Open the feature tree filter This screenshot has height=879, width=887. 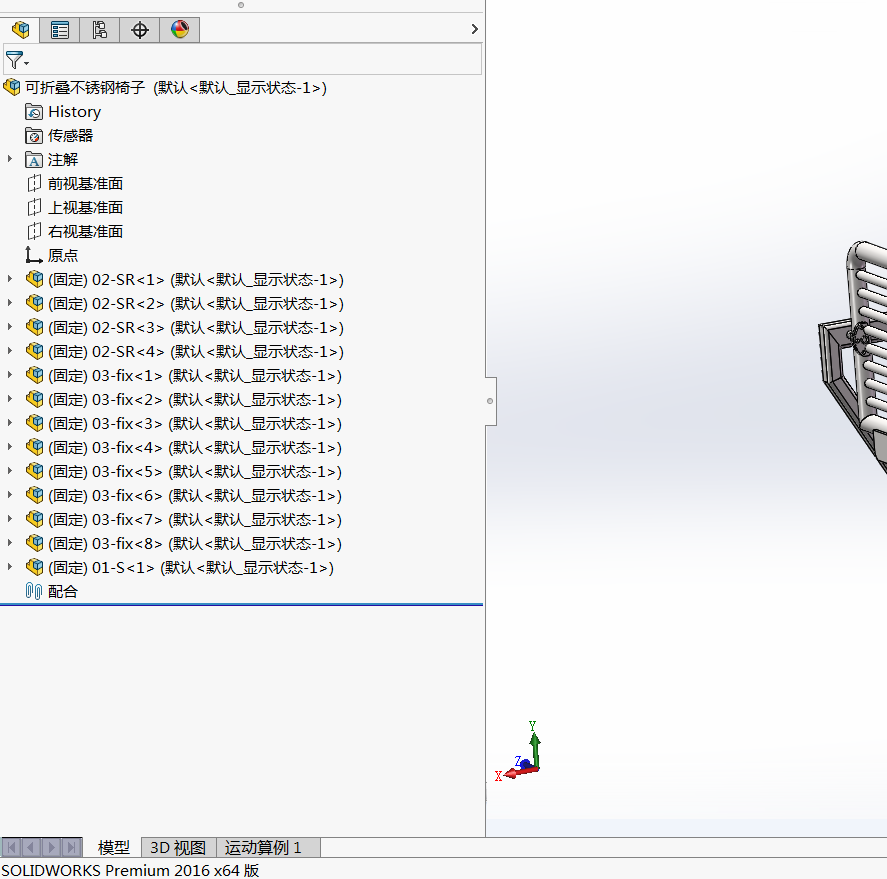[x=16, y=60]
